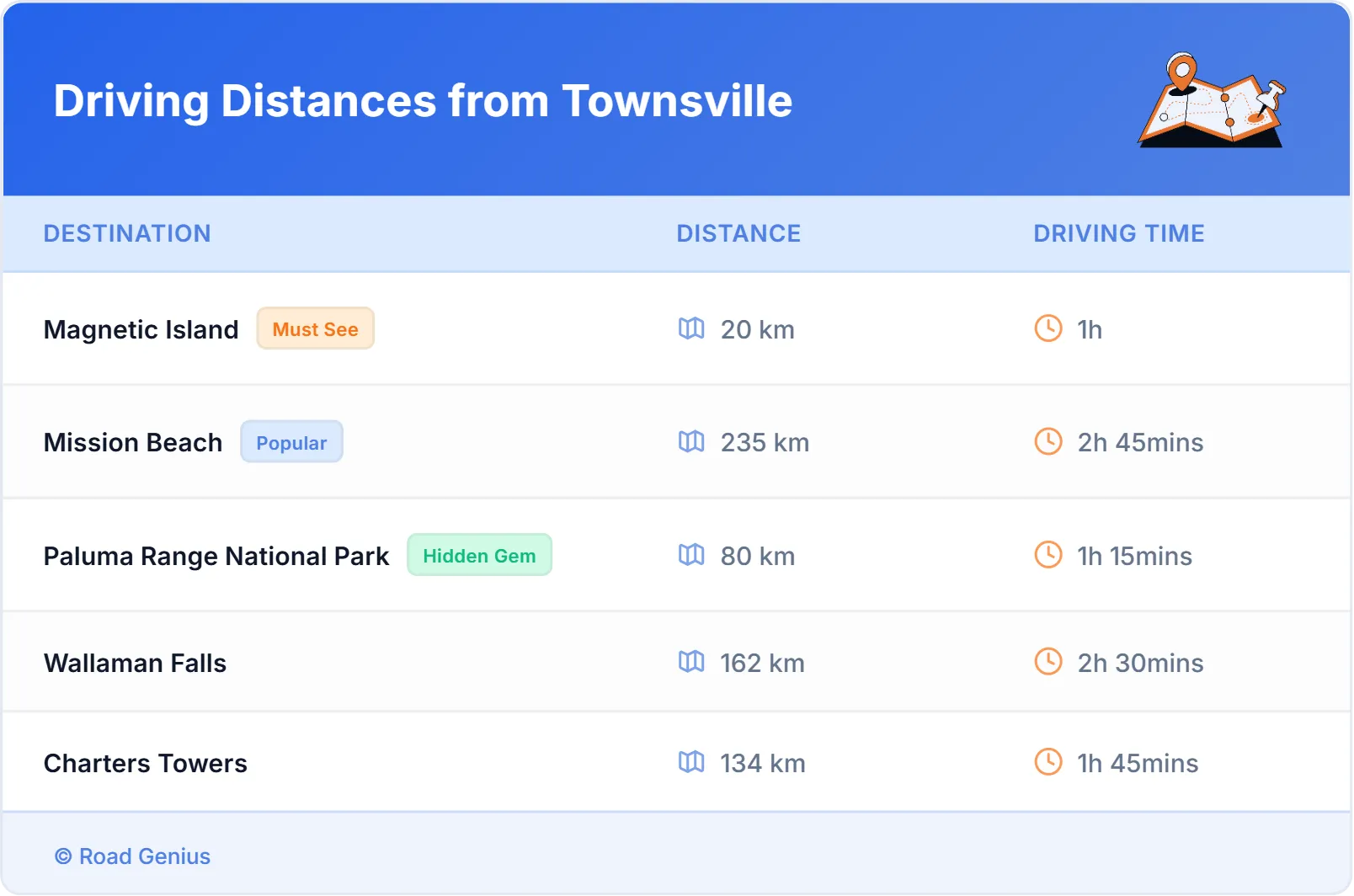Click the 1h driving time value
Image resolution: width=1354 pixels, height=896 pixels.
pos(1090,329)
